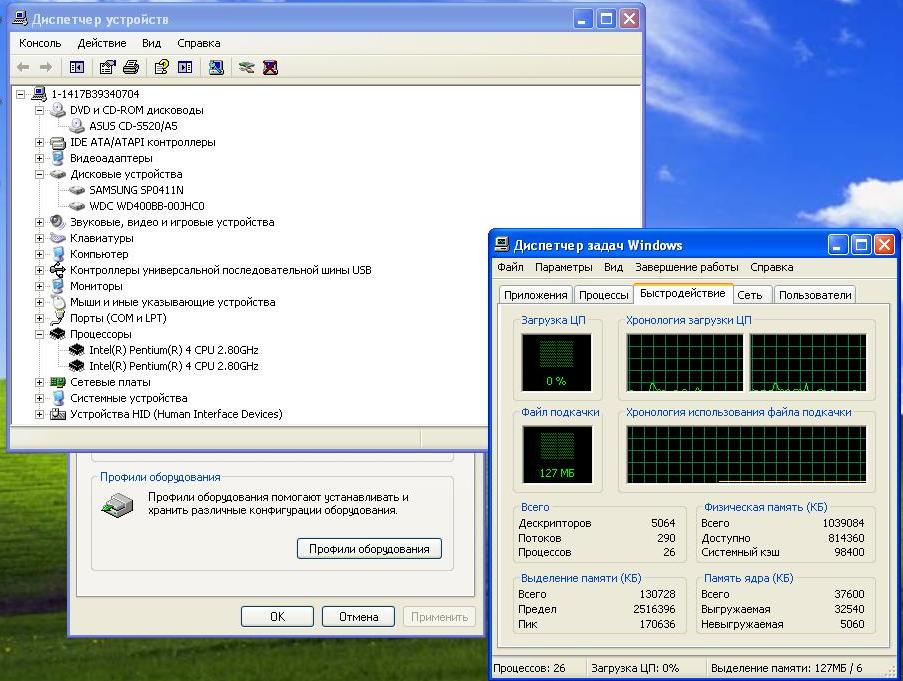Open the Действие menu
This screenshot has height=681, width=903.
click(x=102, y=43)
